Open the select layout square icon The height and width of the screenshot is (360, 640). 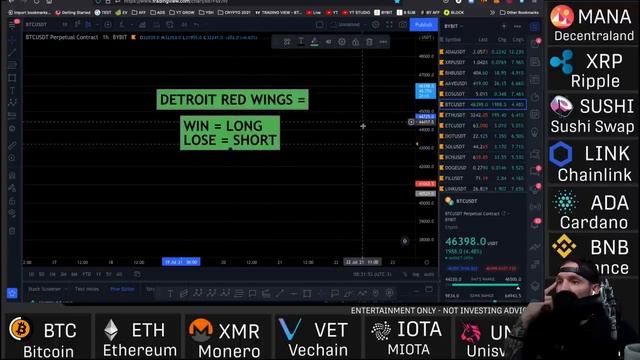pos(320,25)
